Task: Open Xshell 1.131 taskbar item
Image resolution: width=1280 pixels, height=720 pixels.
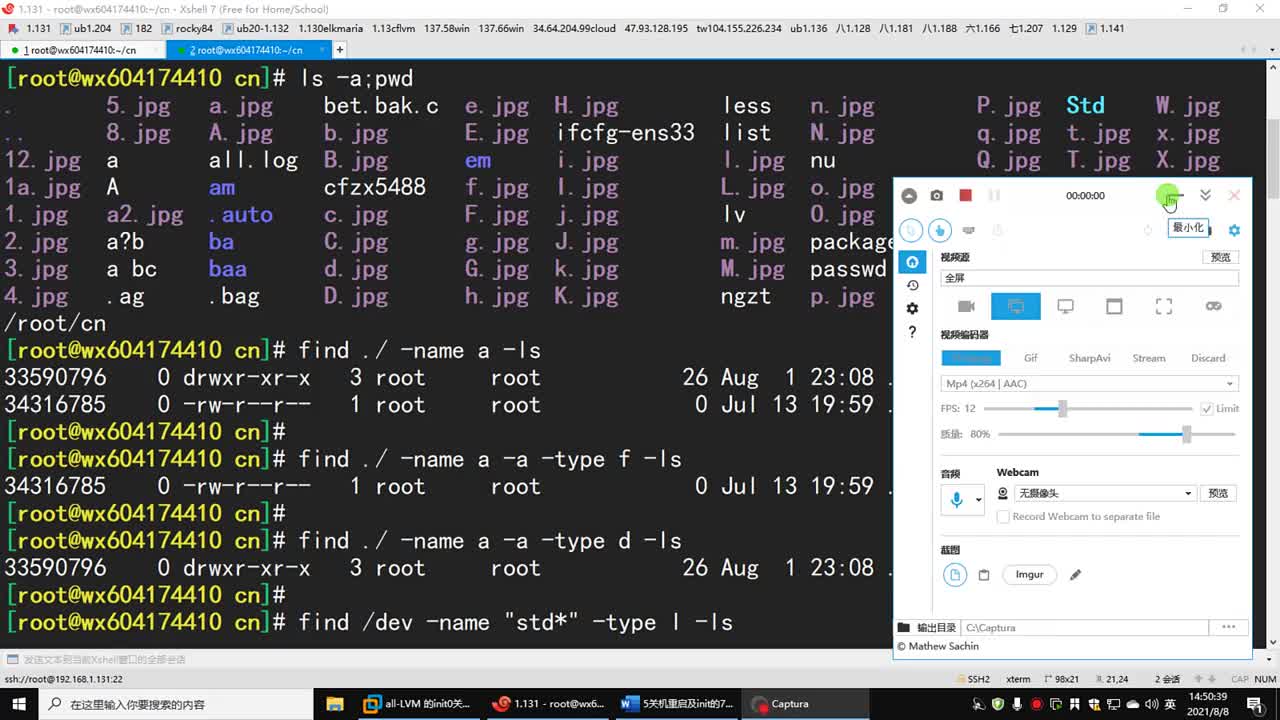Action: pos(546,704)
